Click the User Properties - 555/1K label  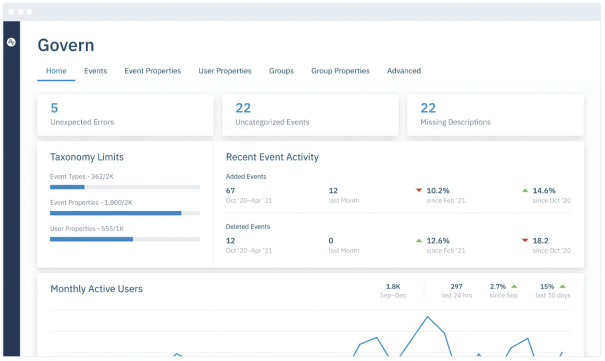click(x=87, y=229)
